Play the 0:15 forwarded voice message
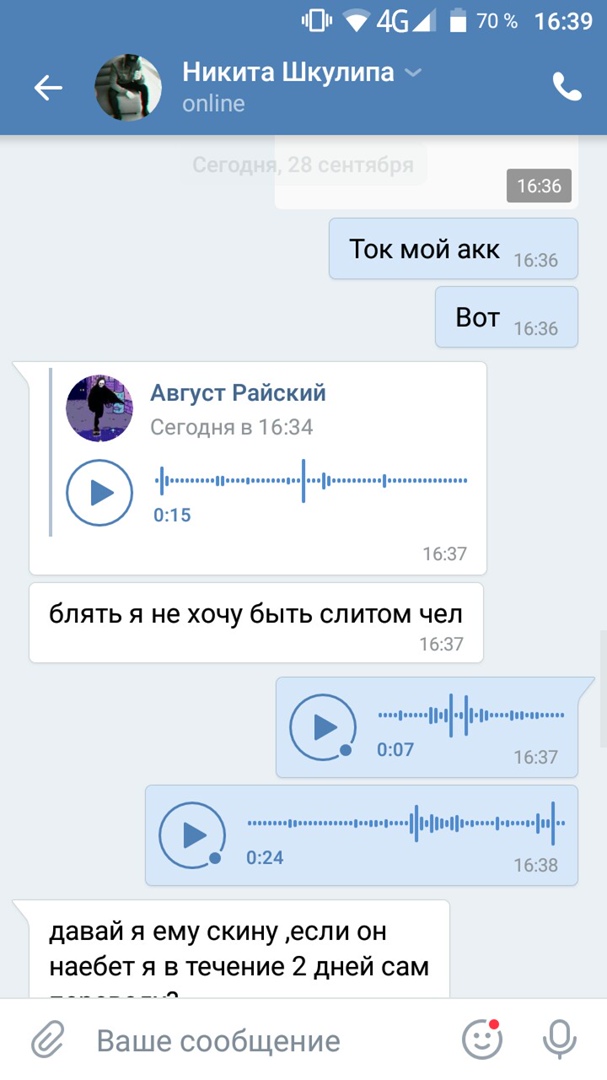Image resolution: width=607 pixels, height=1080 pixels. pos(99,492)
